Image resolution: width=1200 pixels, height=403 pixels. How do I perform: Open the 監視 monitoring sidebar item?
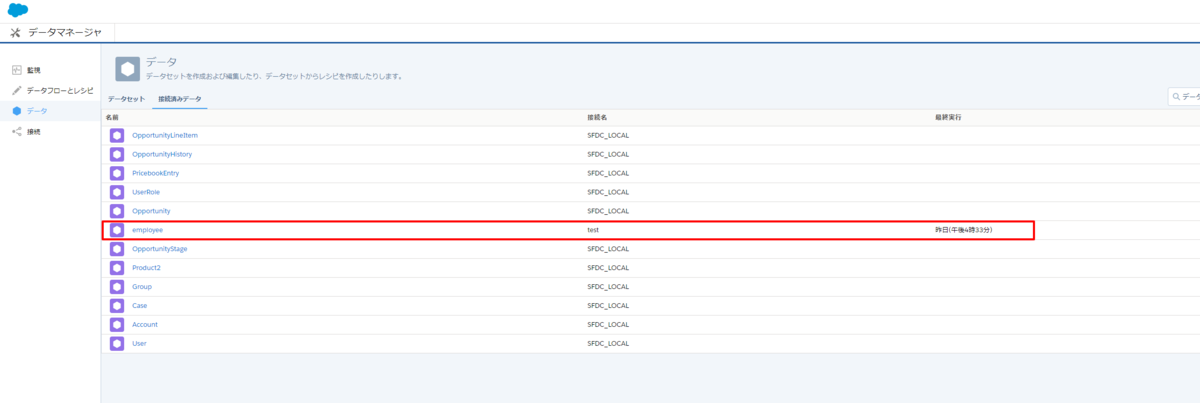[34, 70]
